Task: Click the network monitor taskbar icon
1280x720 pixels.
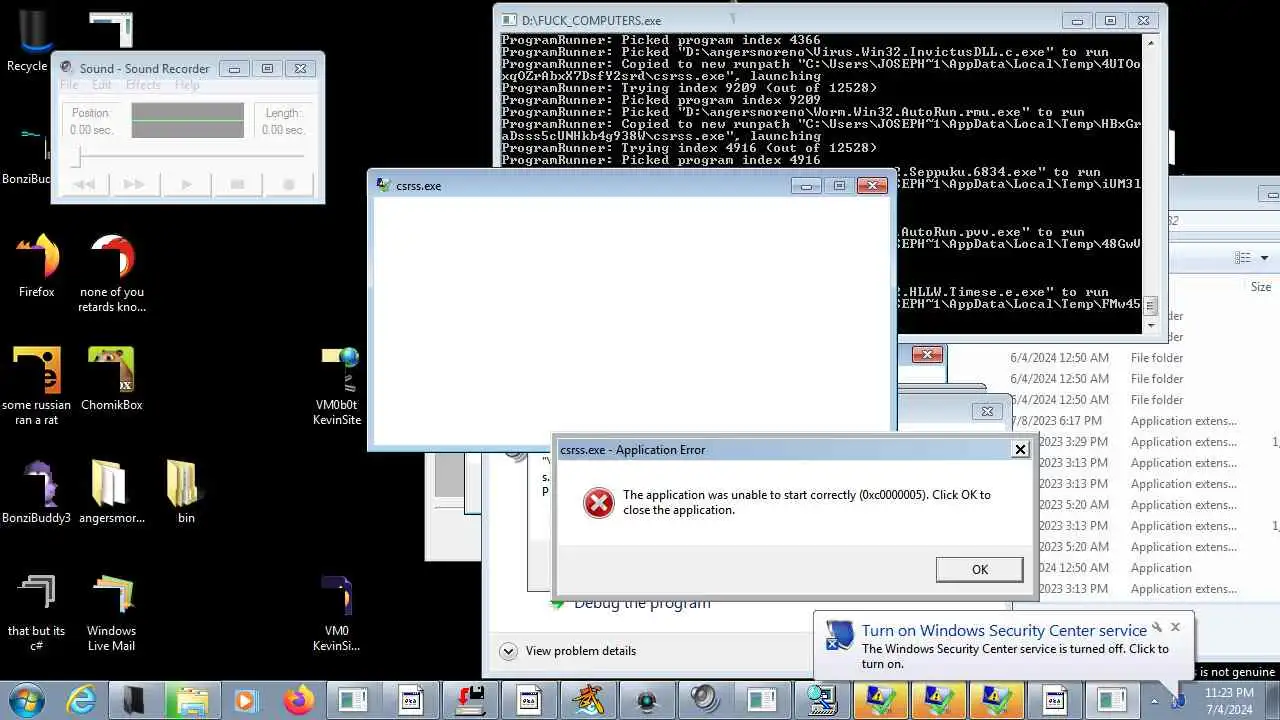Action: coord(822,700)
